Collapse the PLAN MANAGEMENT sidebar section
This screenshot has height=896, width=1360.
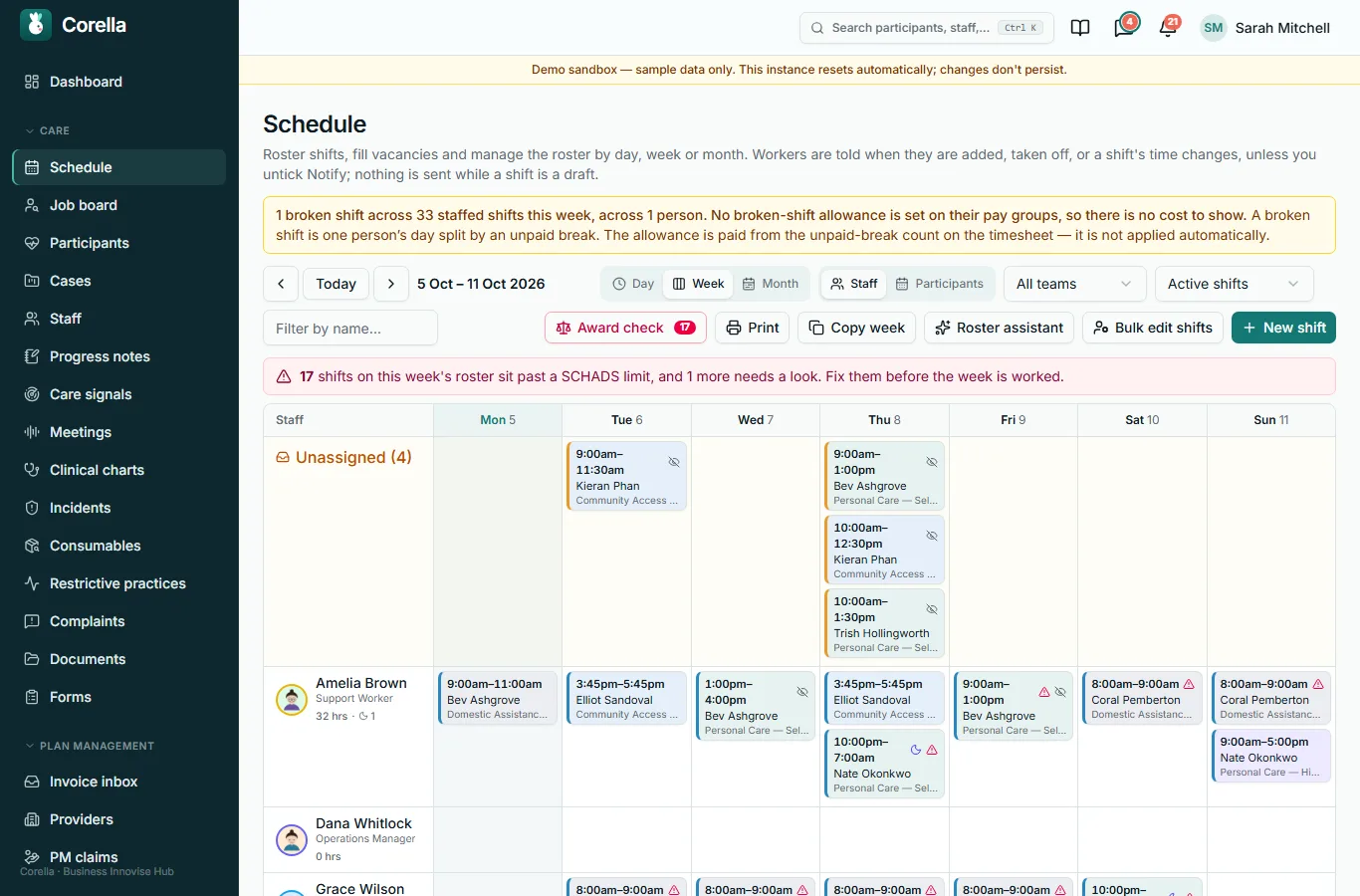pos(90,746)
